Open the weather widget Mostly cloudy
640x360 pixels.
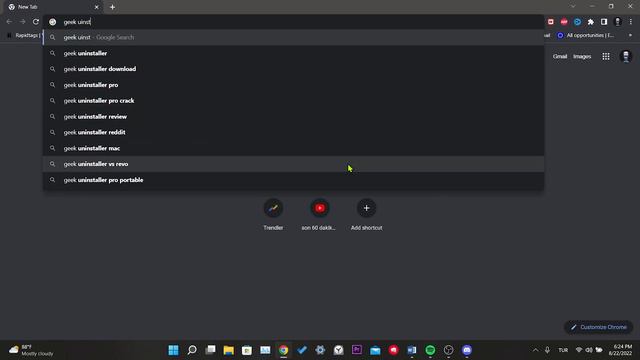[x=31, y=350]
